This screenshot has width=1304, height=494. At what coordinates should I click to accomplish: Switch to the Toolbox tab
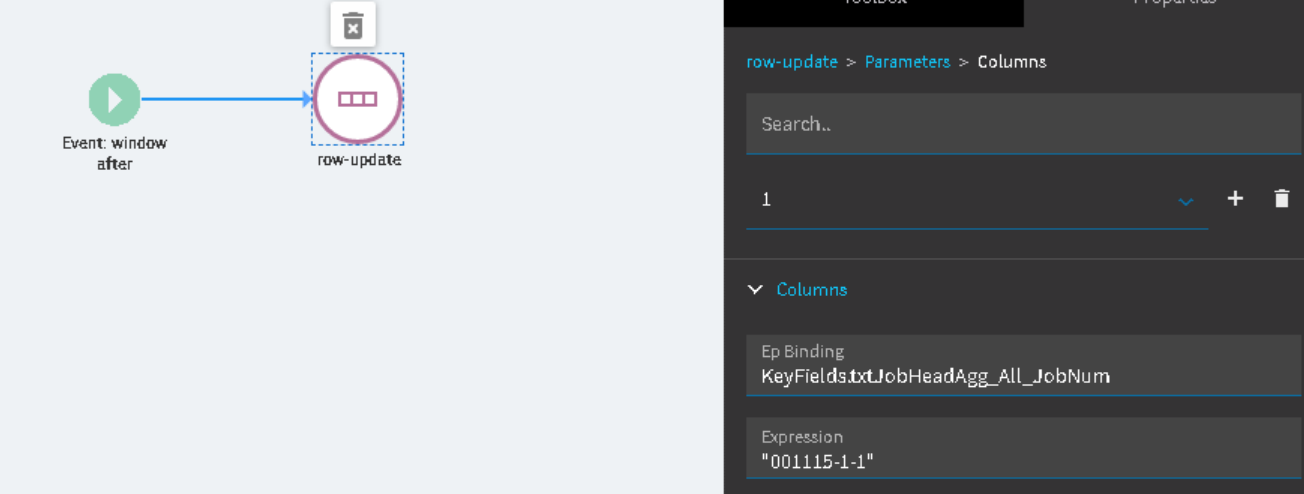click(874, 4)
